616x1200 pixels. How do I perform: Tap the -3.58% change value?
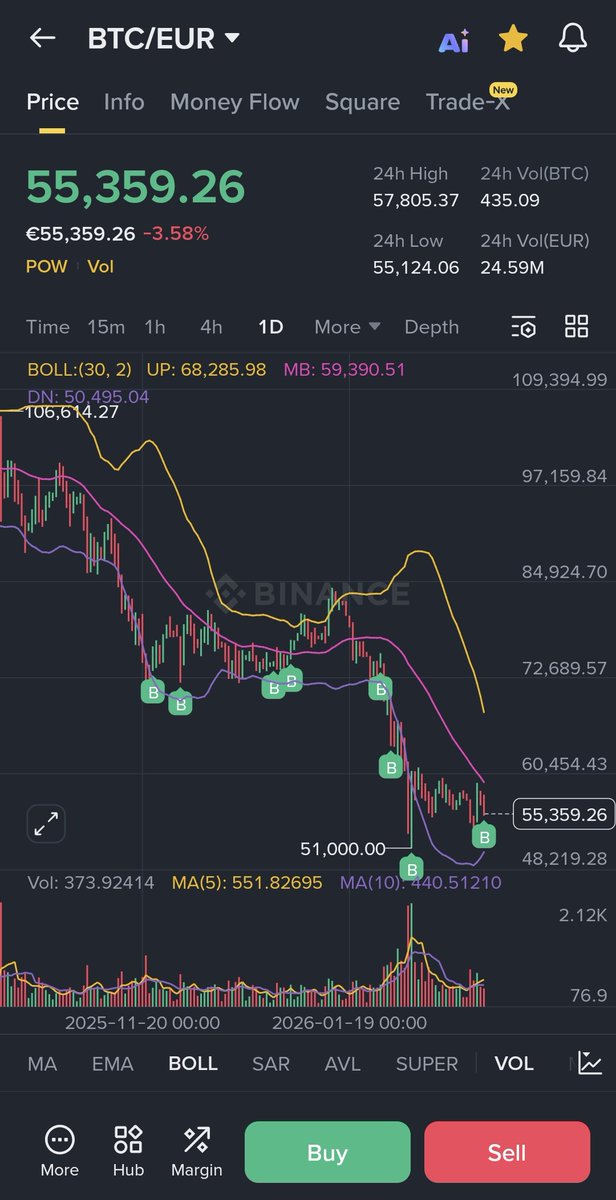pos(176,234)
